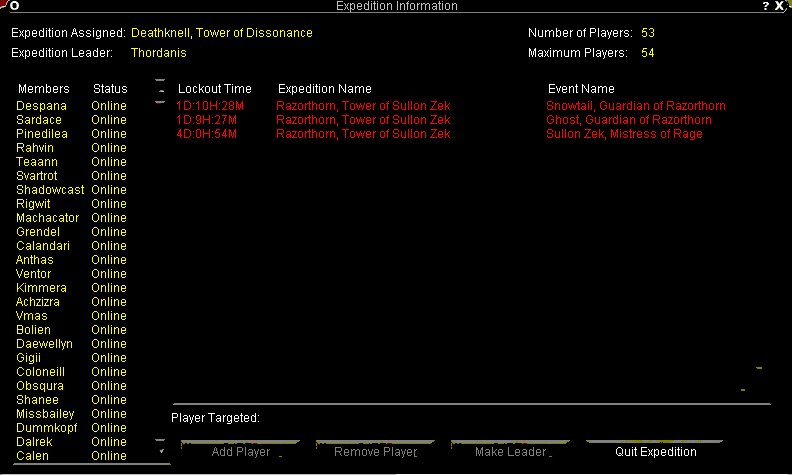Select member Calen in the list
Image resolution: width=792 pixels, height=475 pixels.
click(33, 455)
